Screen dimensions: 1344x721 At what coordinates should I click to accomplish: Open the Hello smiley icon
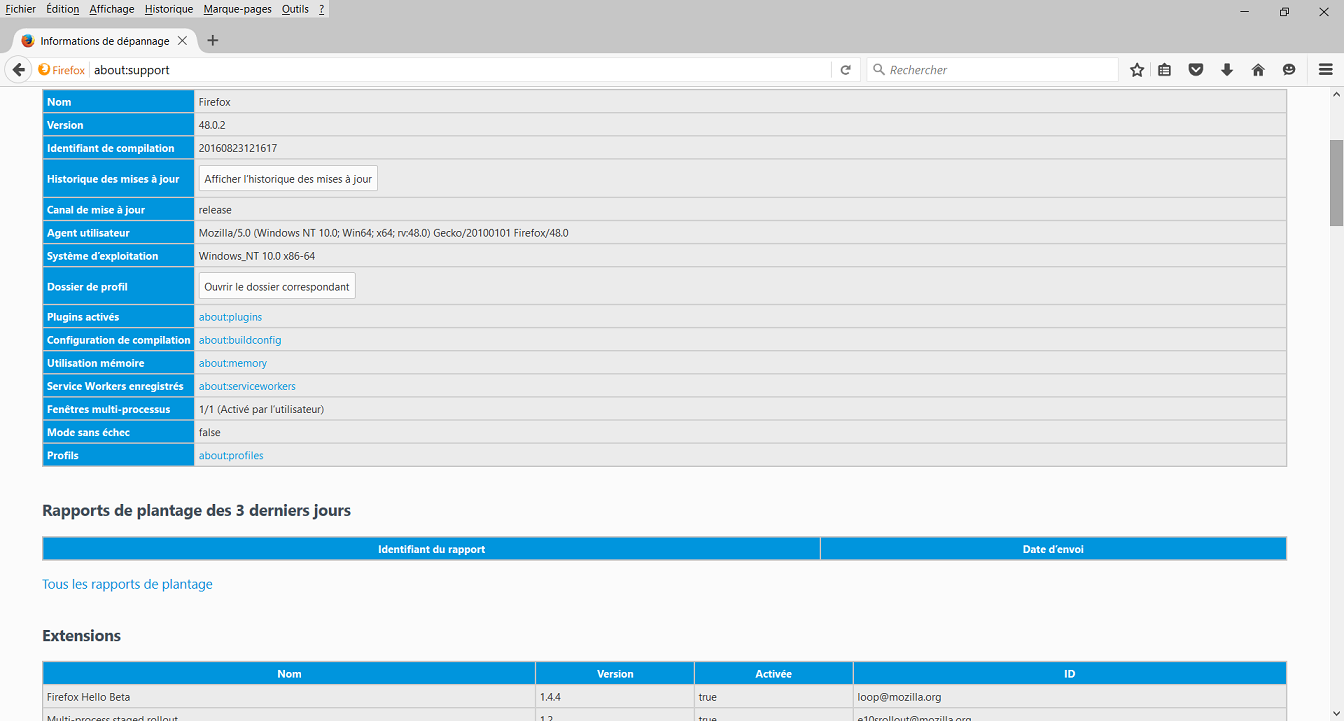(1289, 70)
